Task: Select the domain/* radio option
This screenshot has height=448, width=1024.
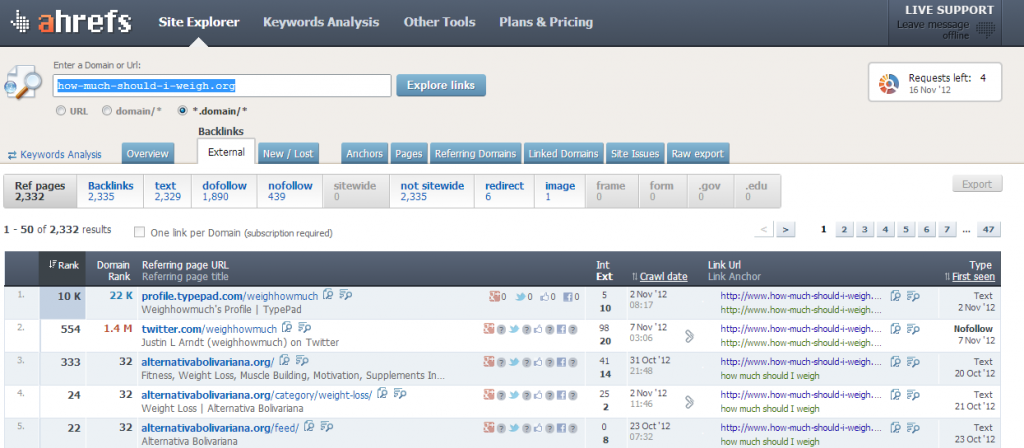Action: pyautogui.click(x=107, y=111)
